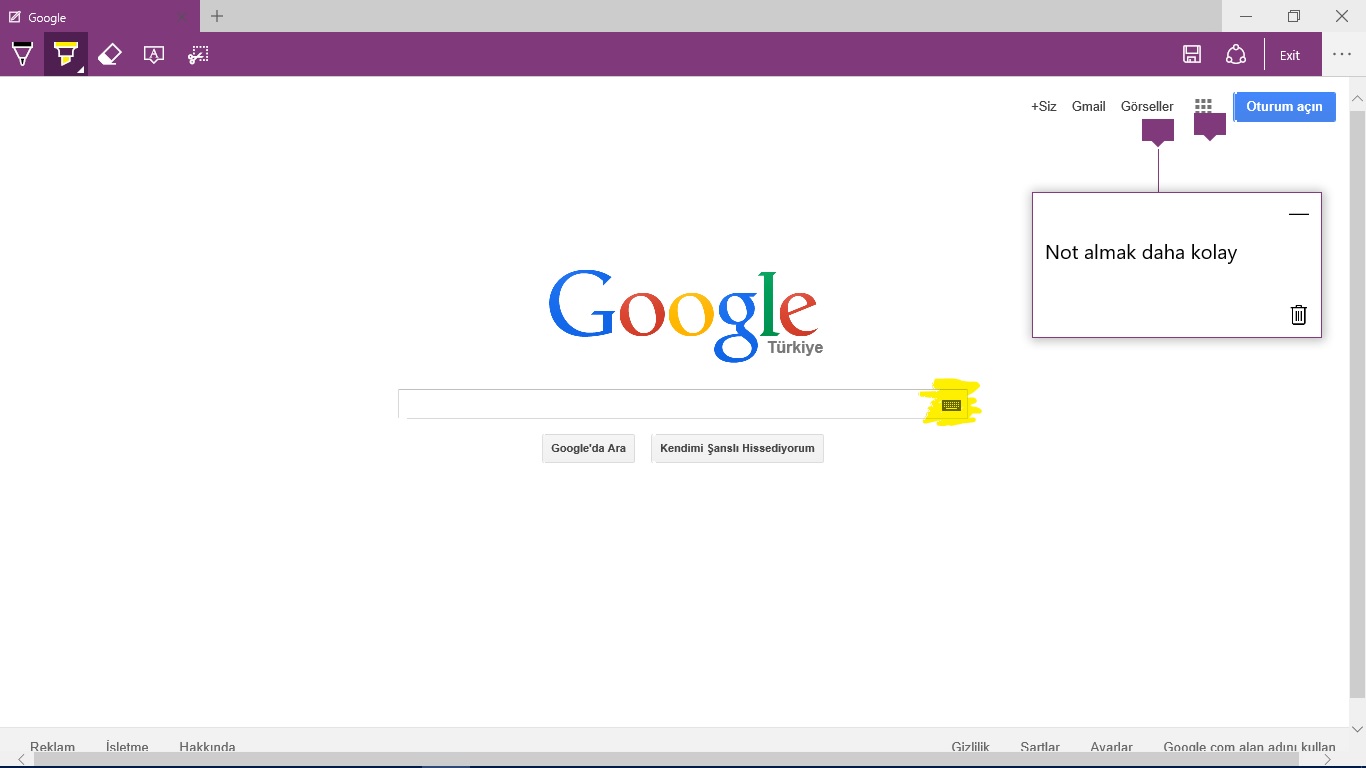Viewport: 1366px width, 768px height.
Task: Toggle the purple note marker under Görseller
Action: tap(1158, 131)
